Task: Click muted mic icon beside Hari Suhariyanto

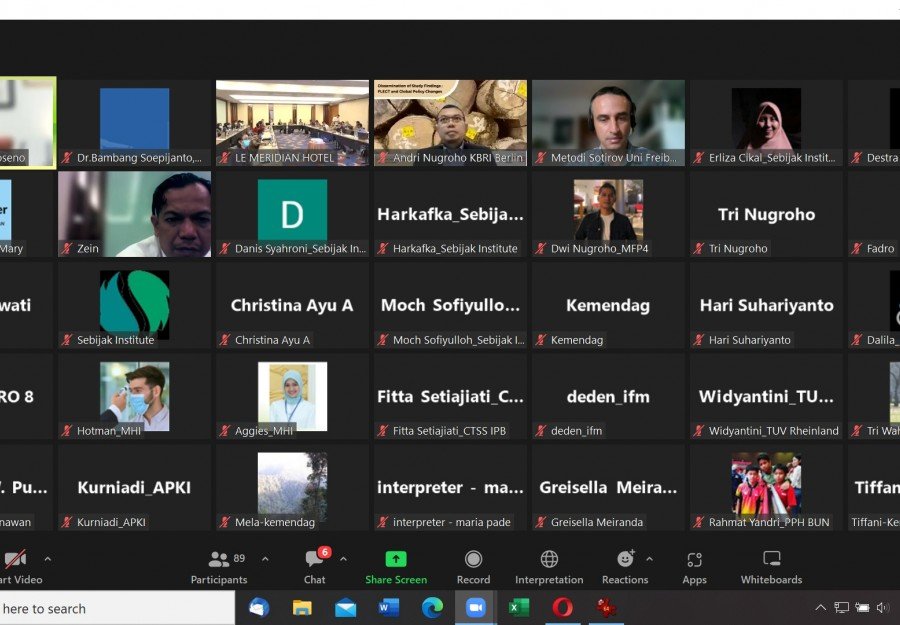Action: click(699, 340)
